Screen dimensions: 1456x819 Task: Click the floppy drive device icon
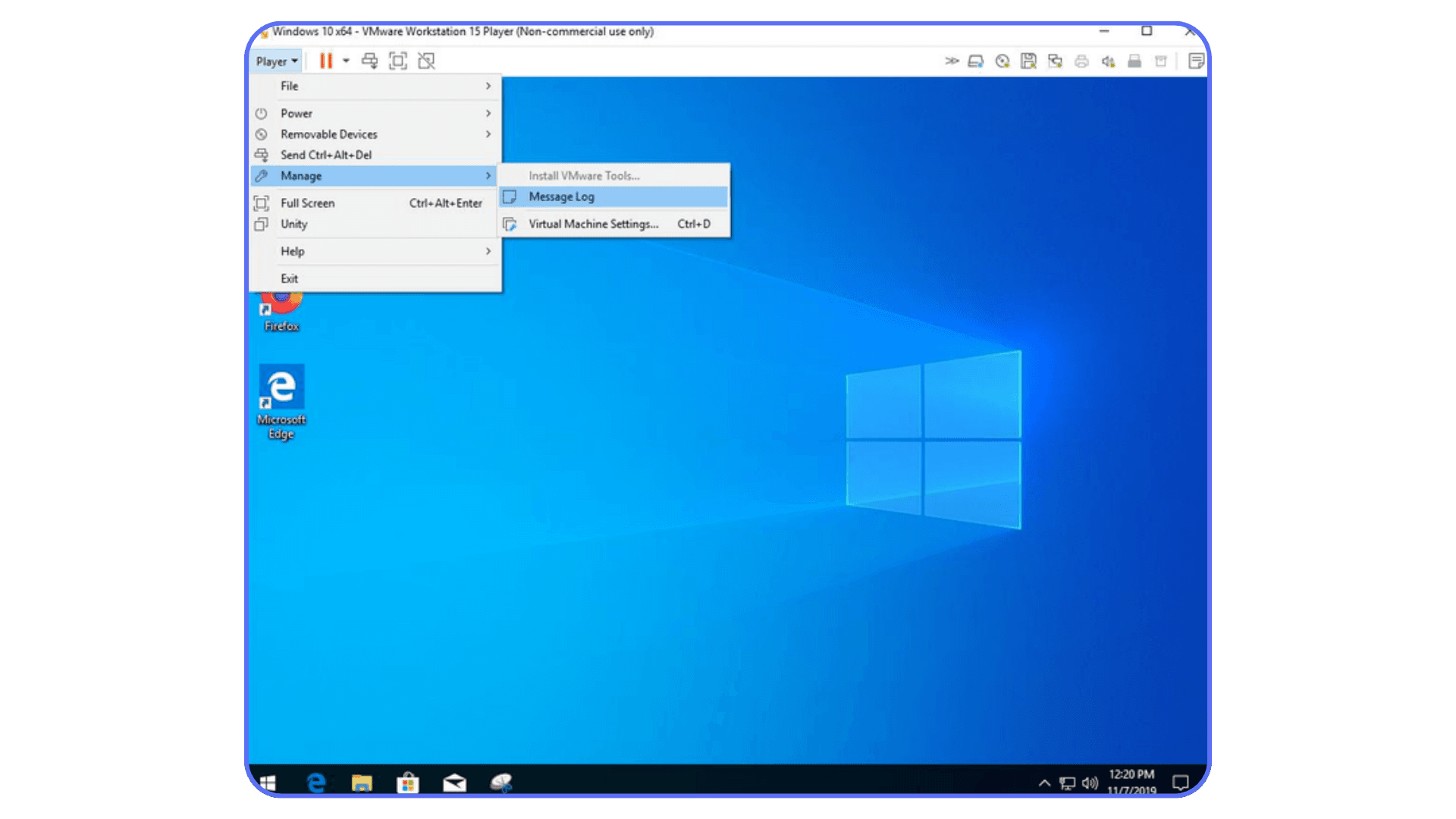pyautogui.click(x=1028, y=61)
